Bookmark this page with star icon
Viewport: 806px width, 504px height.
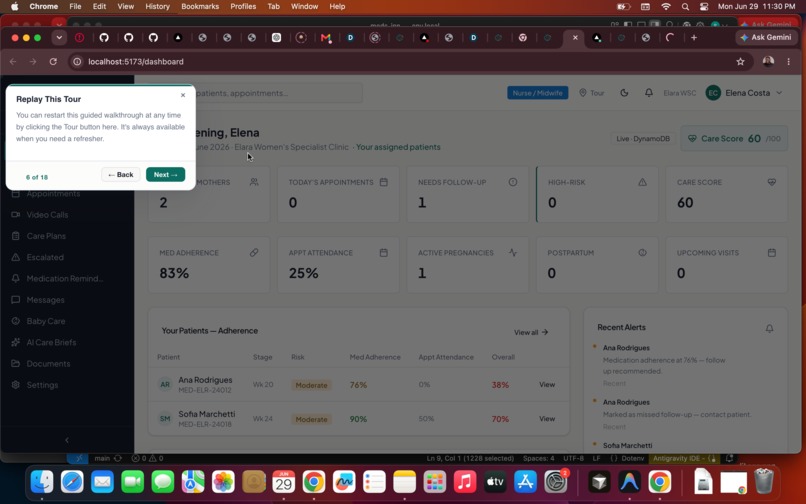pyautogui.click(x=740, y=62)
